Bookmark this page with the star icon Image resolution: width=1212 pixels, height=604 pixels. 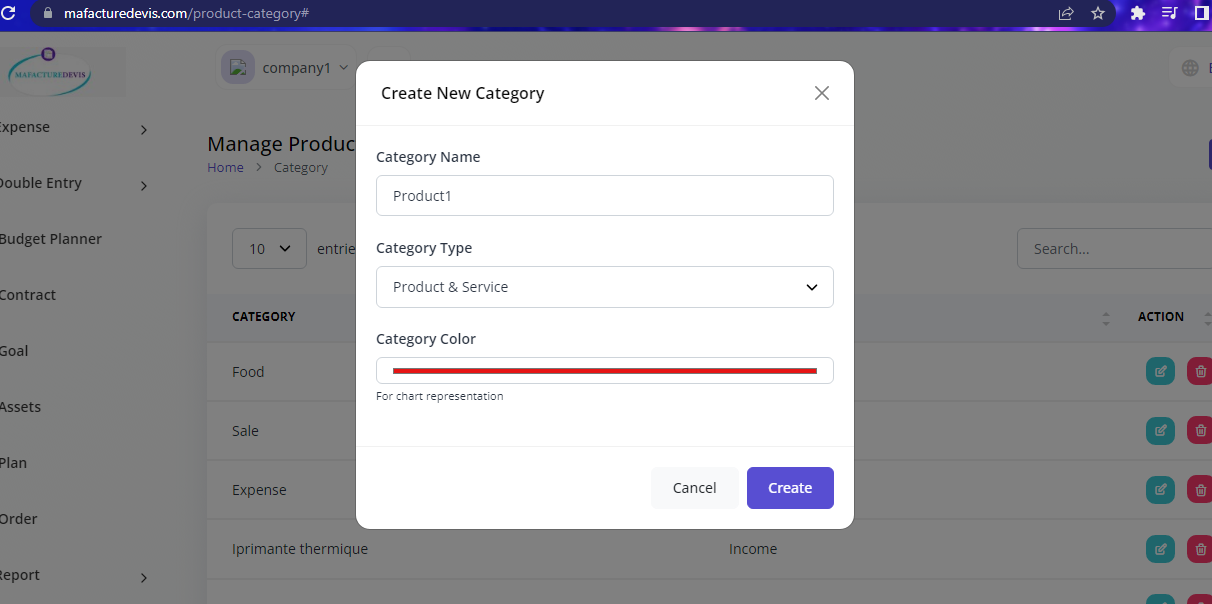[x=1098, y=14]
